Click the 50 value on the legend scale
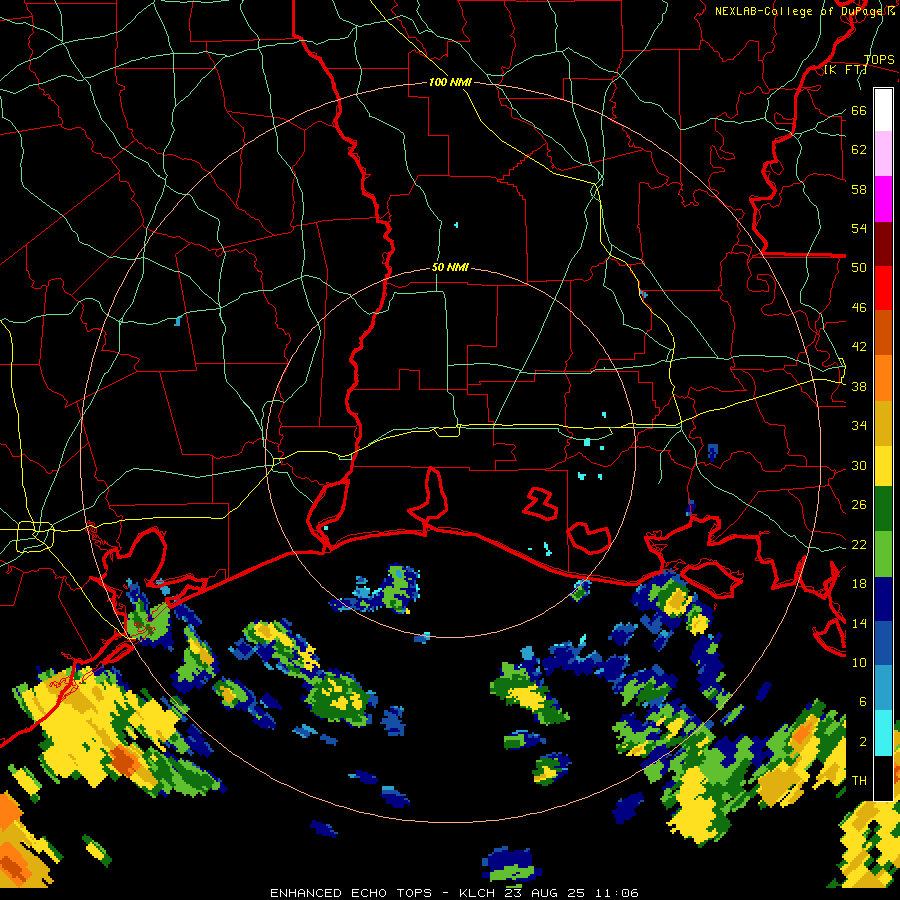Viewport: 900px width, 900px height. [x=859, y=267]
